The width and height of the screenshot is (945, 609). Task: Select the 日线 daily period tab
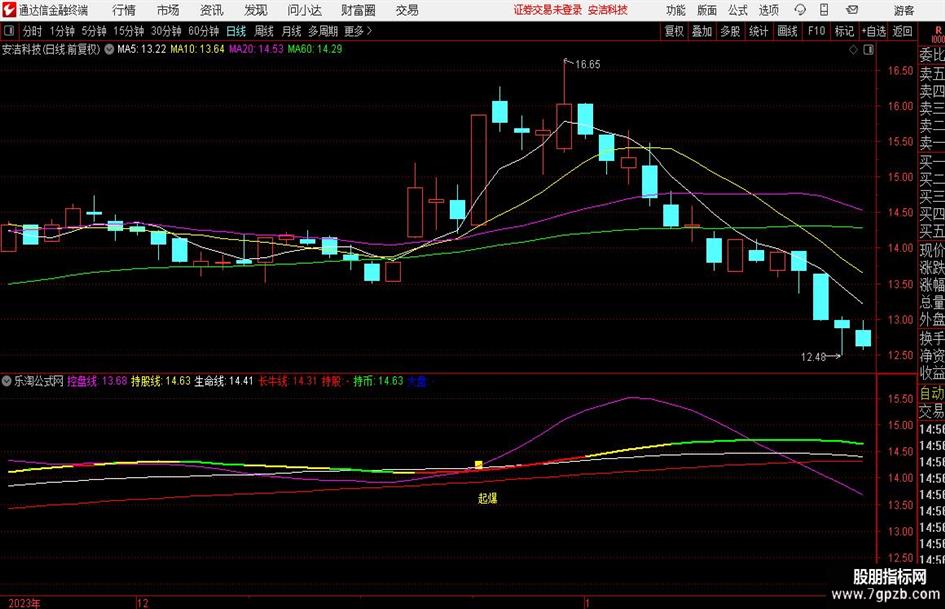pyautogui.click(x=236, y=31)
